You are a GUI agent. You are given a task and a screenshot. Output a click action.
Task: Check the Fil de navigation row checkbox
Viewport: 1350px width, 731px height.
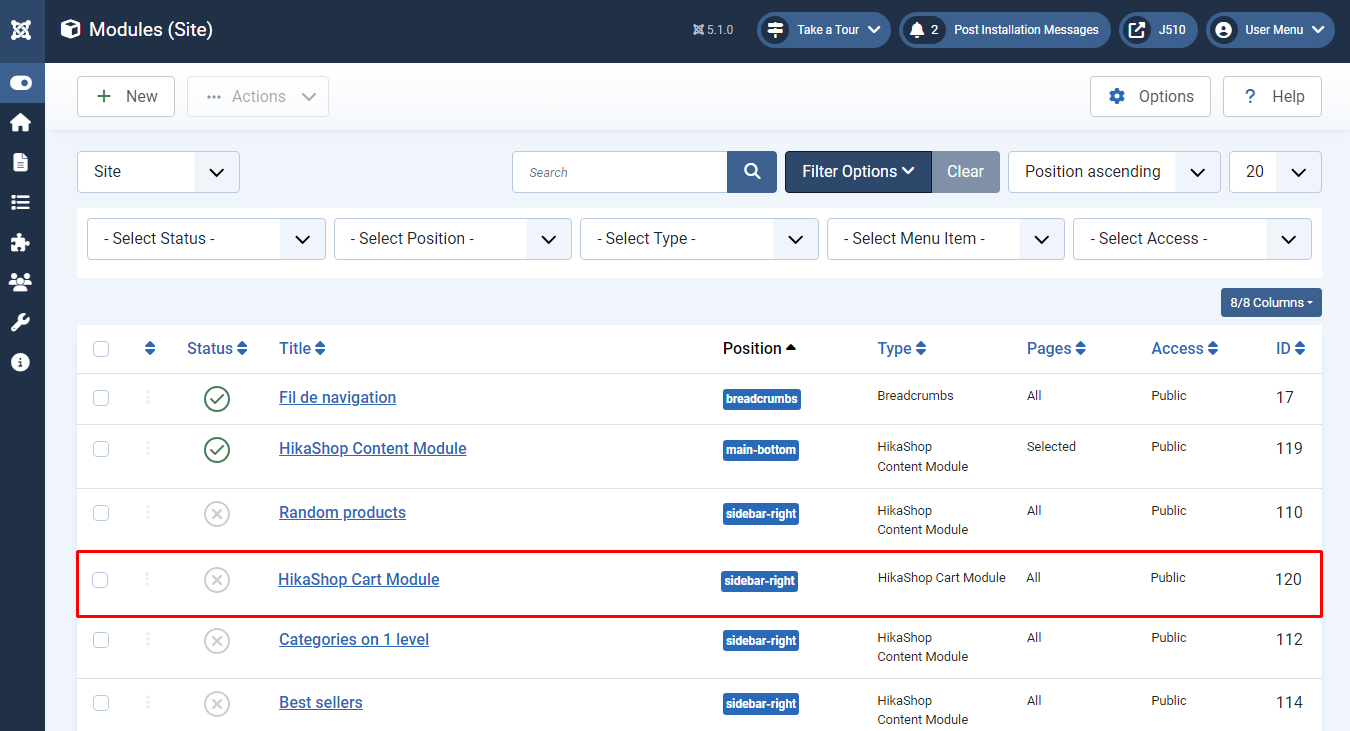[x=101, y=398]
